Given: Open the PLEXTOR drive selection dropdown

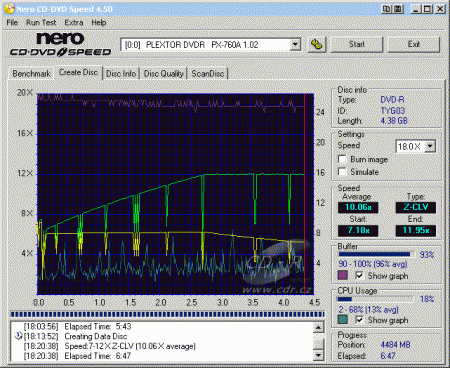Looking at the screenshot, I should tap(295, 44).
